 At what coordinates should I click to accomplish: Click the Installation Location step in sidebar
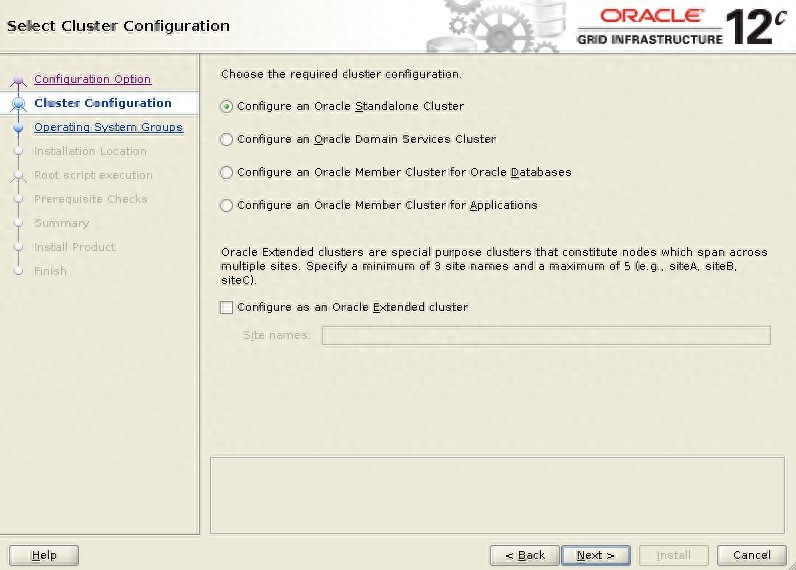coord(90,151)
